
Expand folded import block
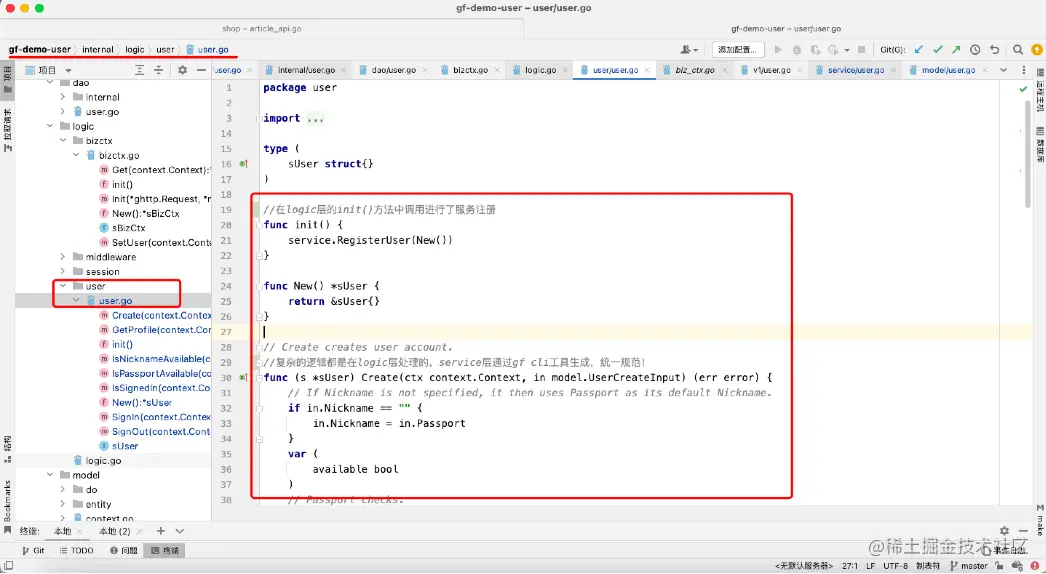point(316,119)
